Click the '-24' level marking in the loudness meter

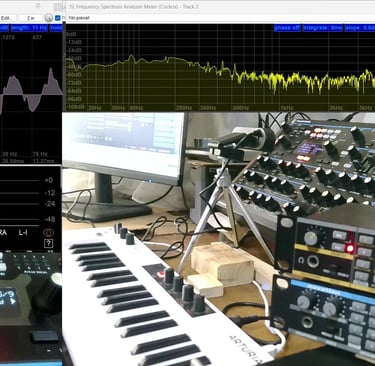(x=50, y=204)
